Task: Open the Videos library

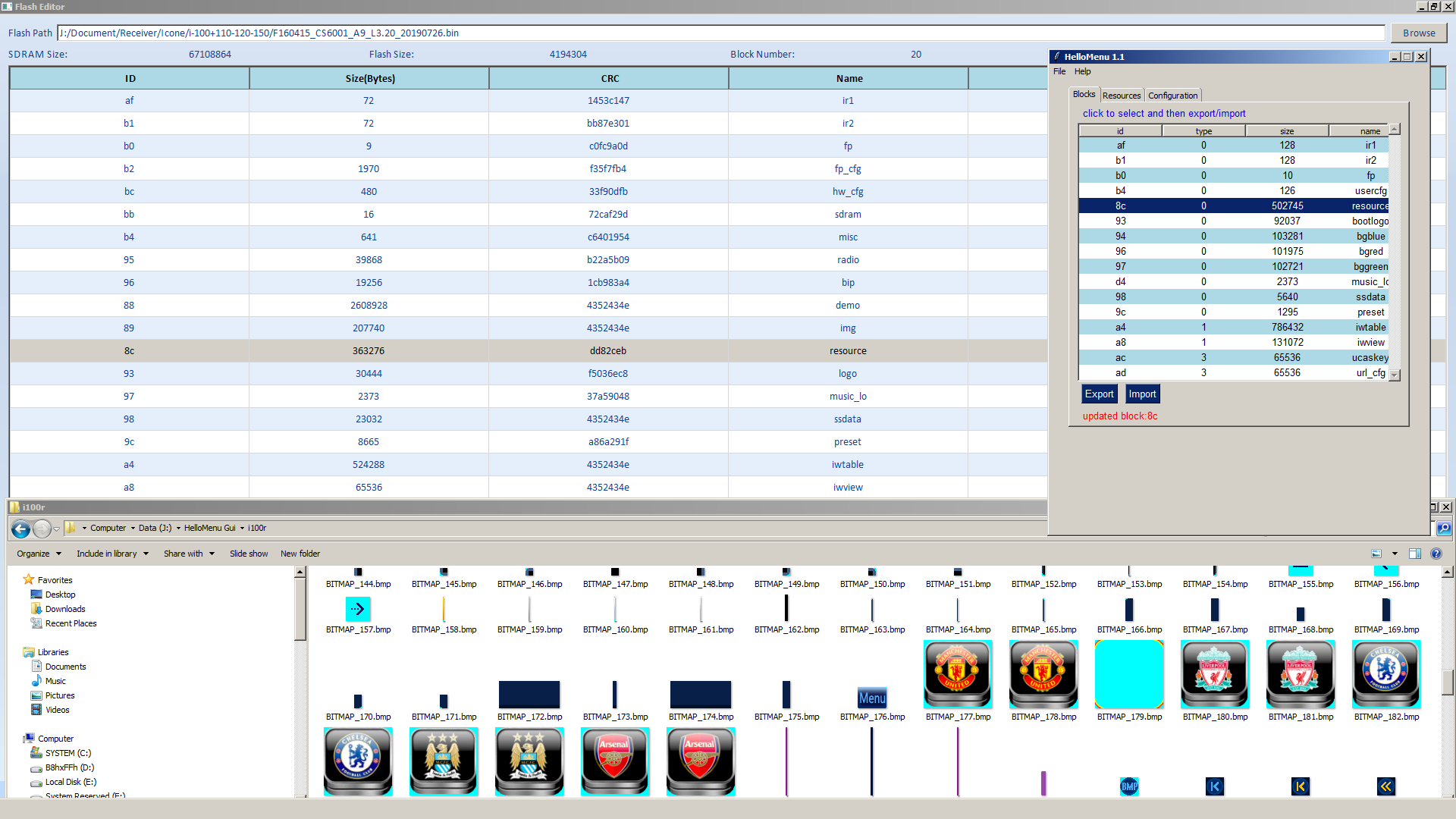Action: (57, 710)
